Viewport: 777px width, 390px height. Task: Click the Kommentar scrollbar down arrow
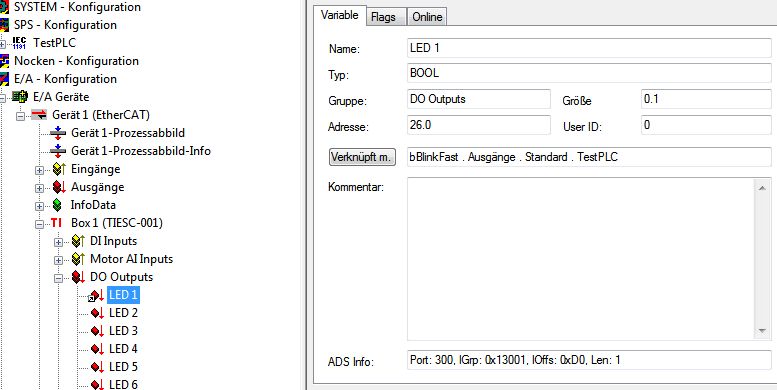(762, 331)
